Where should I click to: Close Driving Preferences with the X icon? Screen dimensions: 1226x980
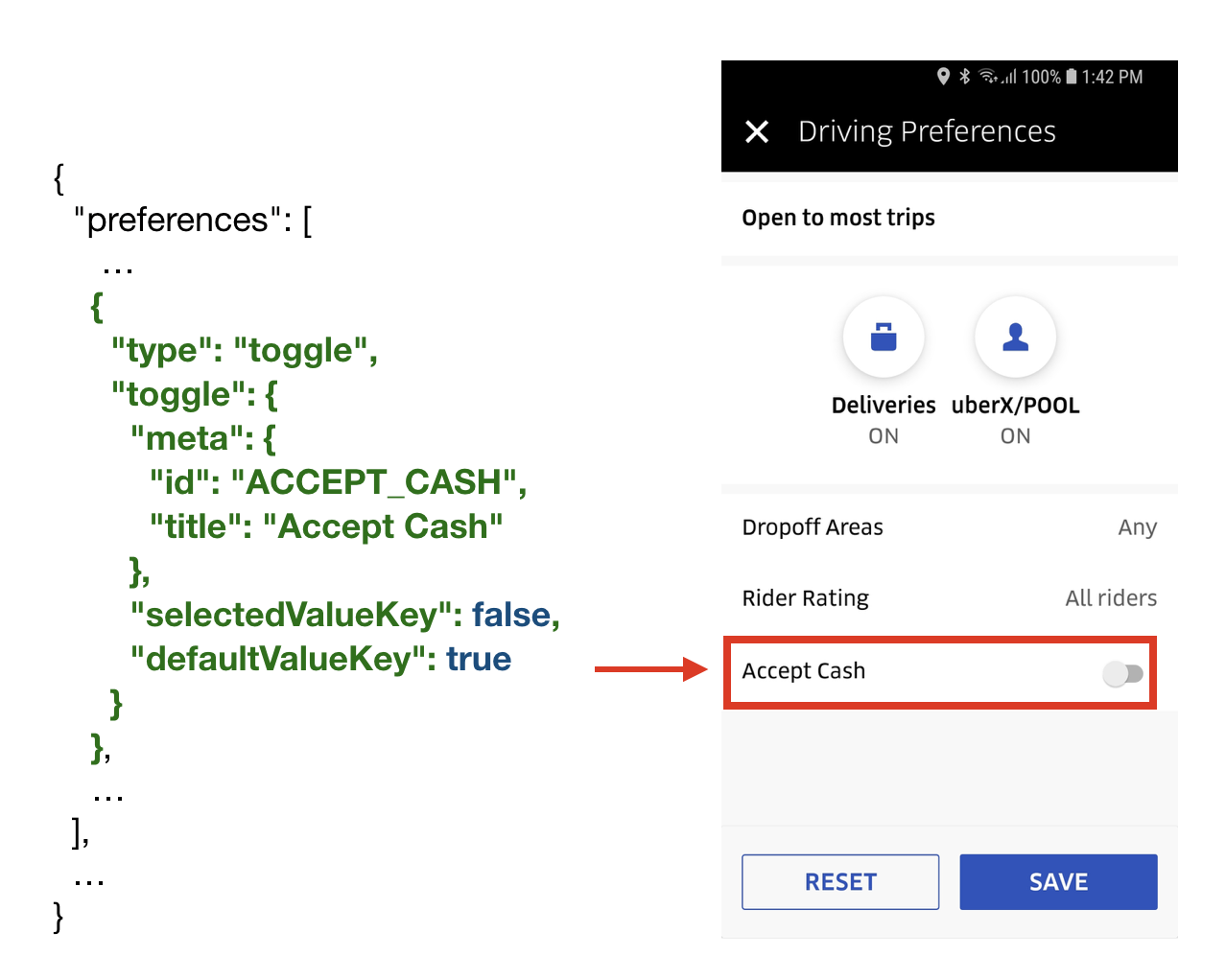757,131
